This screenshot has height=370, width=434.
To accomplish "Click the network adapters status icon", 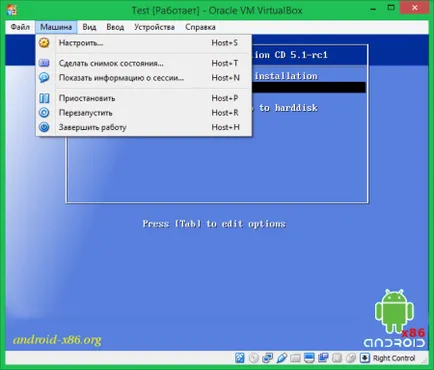I will (x=268, y=358).
